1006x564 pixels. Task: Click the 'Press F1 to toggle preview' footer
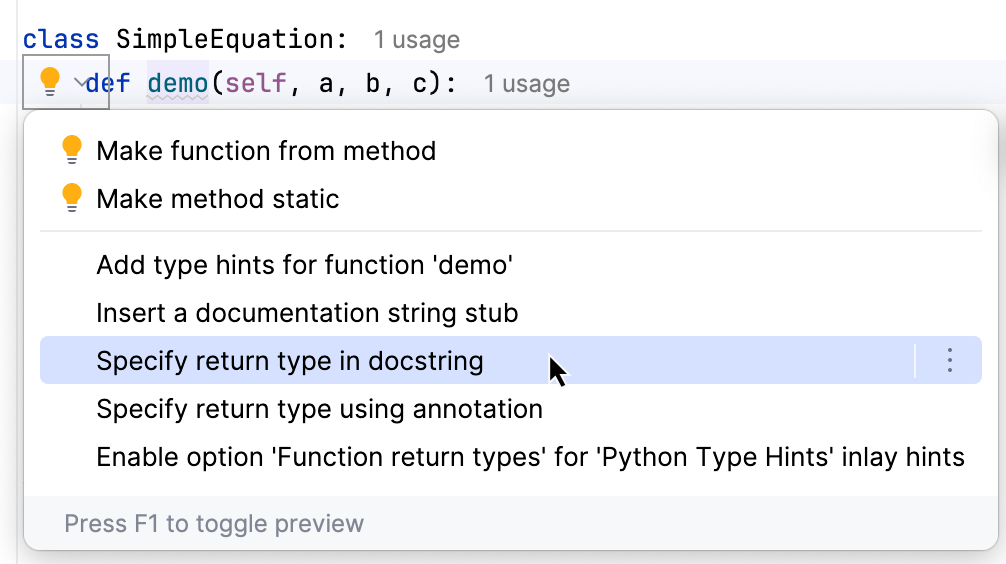pos(214,523)
